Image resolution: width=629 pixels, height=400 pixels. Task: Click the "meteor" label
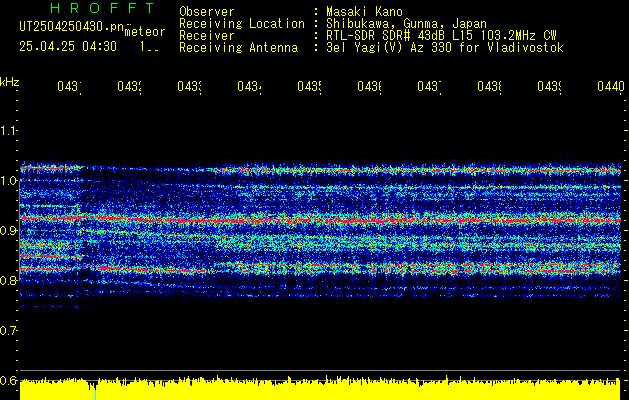145,32
